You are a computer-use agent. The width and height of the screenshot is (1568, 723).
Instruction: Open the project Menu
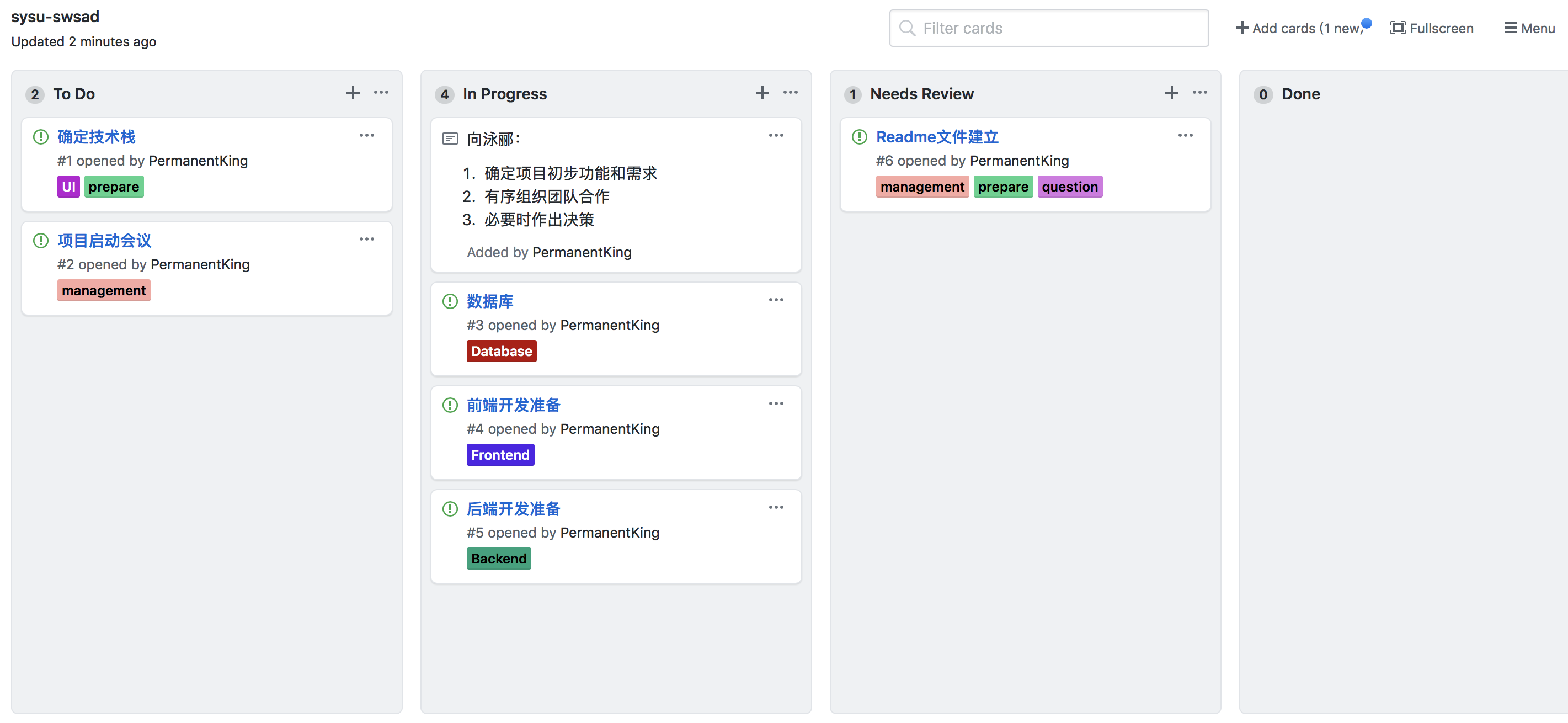(x=1528, y=28)
